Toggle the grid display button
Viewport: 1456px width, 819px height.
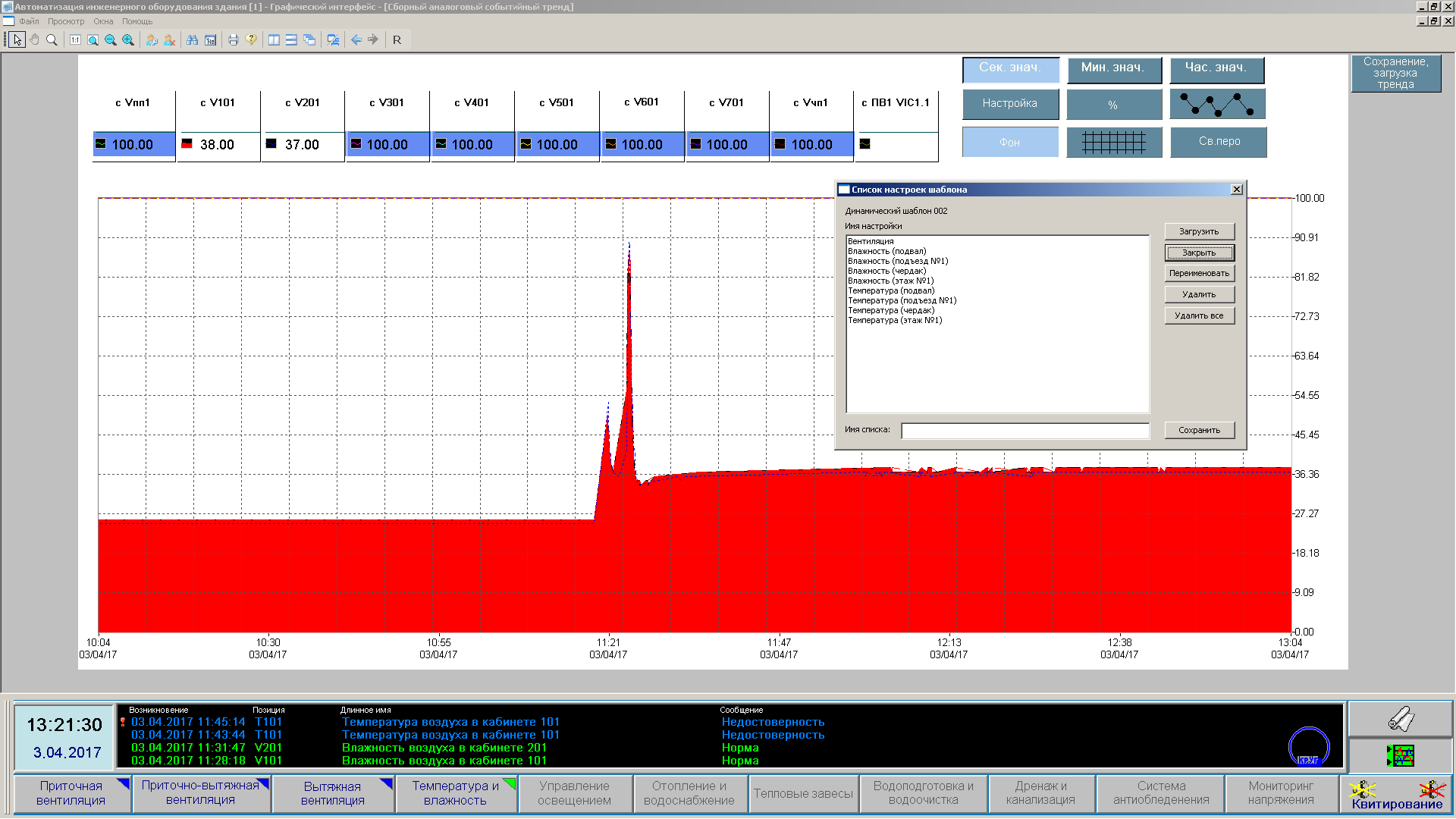tap(1113, 143)
